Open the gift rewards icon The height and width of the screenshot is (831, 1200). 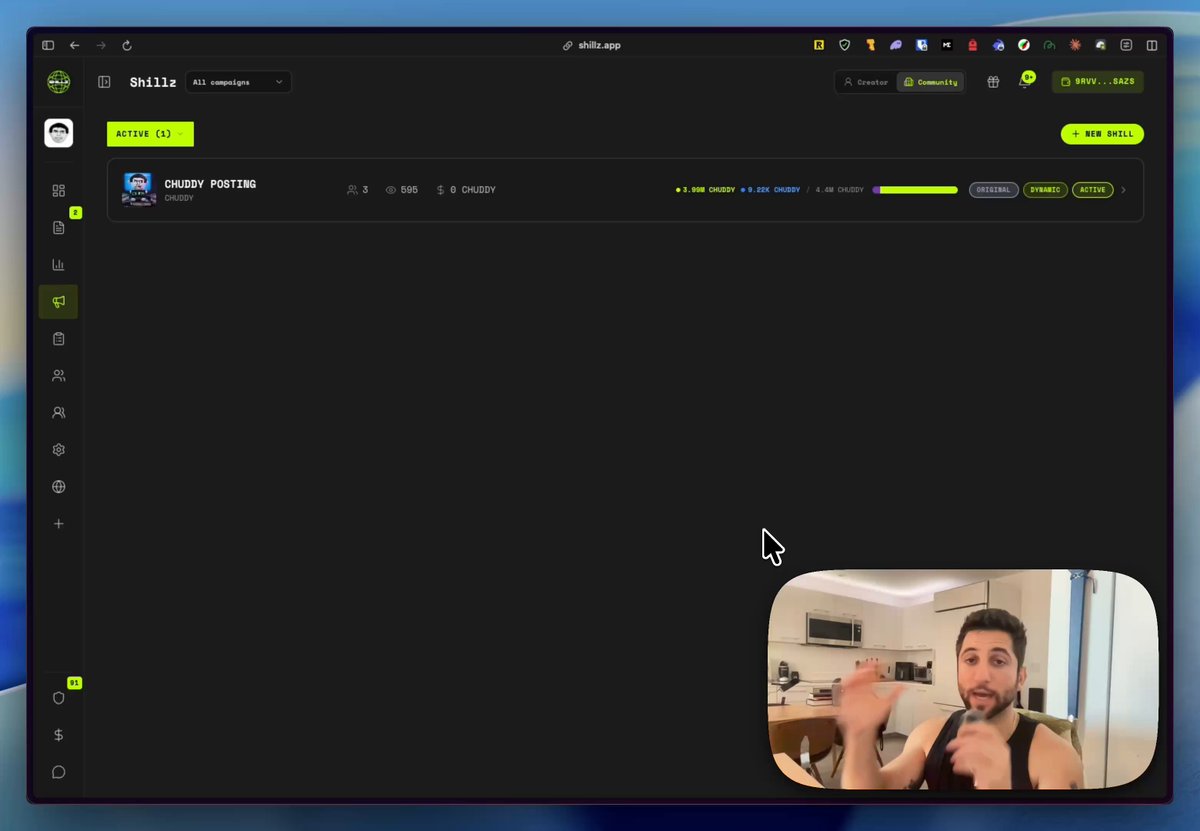coord(993,82)
